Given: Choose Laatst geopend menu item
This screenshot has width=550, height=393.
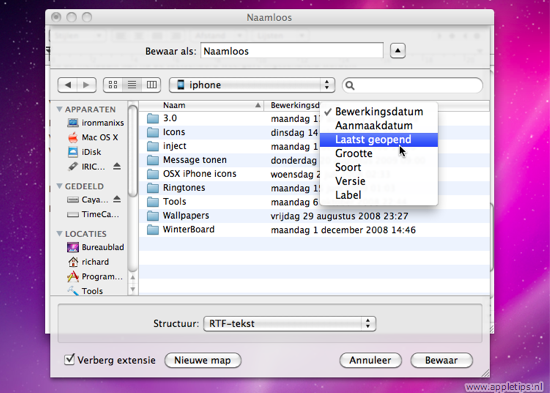Looking at the screenshot, I should point(379,140).
